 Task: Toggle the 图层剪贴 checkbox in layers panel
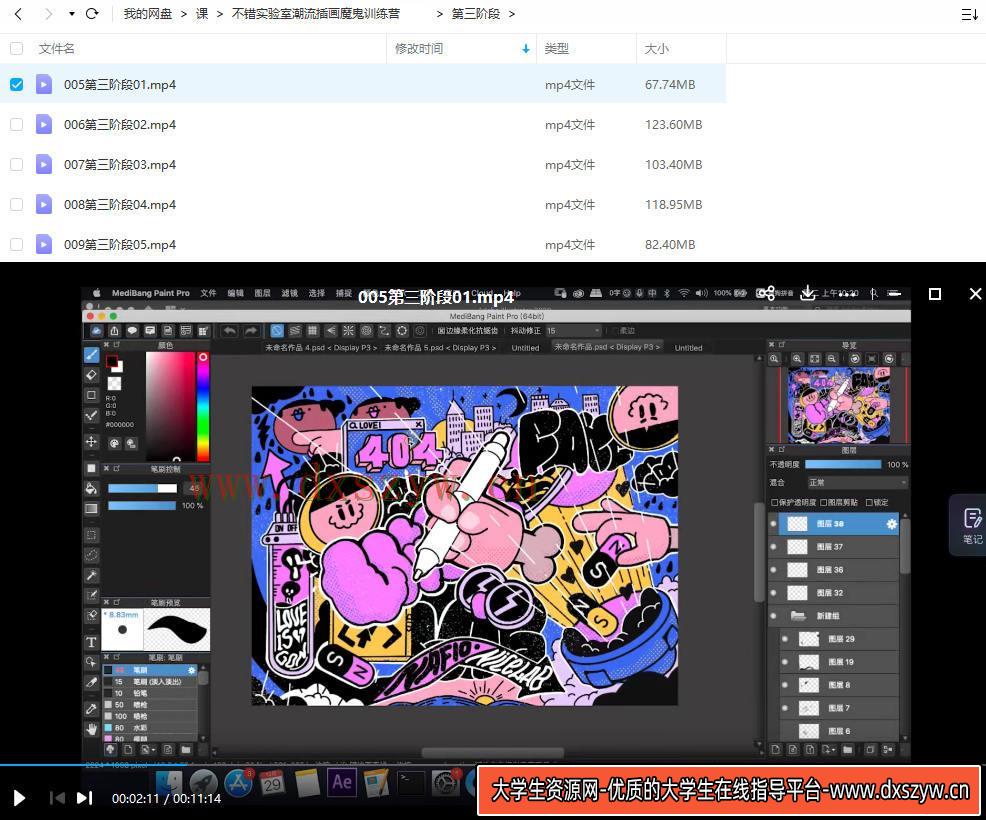[824, 502]
